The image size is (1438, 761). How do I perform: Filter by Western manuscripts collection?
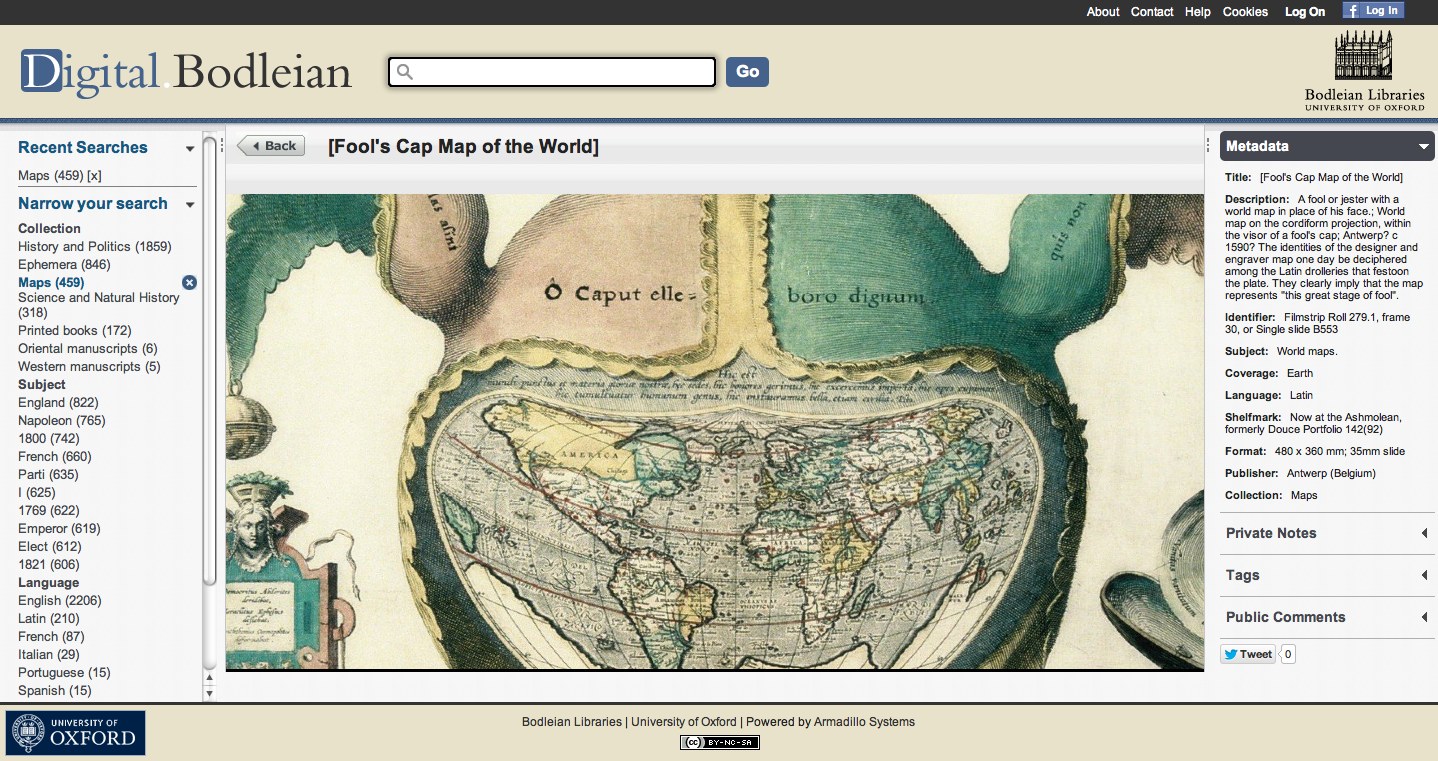pyautogui.click(x=89, y=367)
